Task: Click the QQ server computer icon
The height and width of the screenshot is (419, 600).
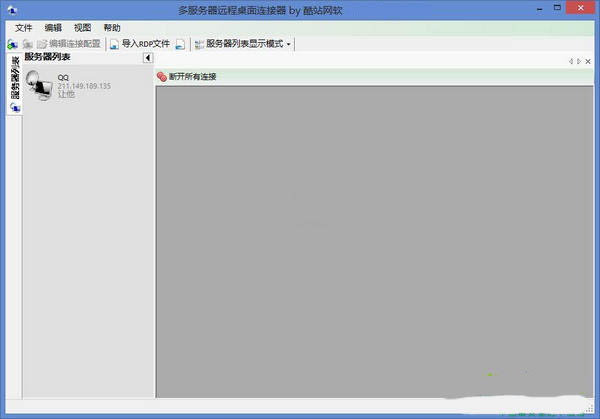Action: click(39, 86)
